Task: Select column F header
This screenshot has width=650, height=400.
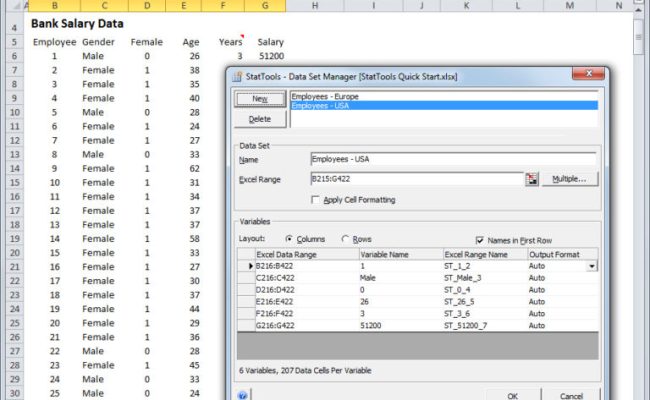Action: point(223,5)
